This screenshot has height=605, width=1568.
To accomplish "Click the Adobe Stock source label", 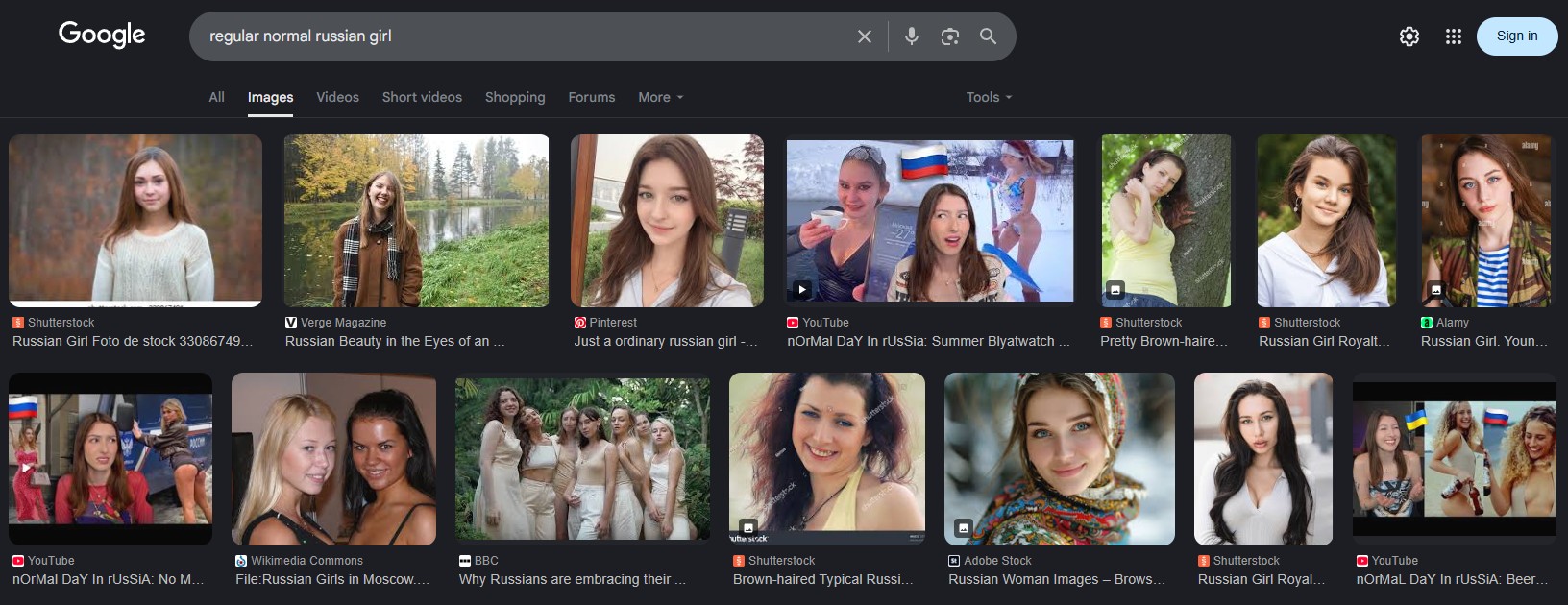I will (997, 561).
